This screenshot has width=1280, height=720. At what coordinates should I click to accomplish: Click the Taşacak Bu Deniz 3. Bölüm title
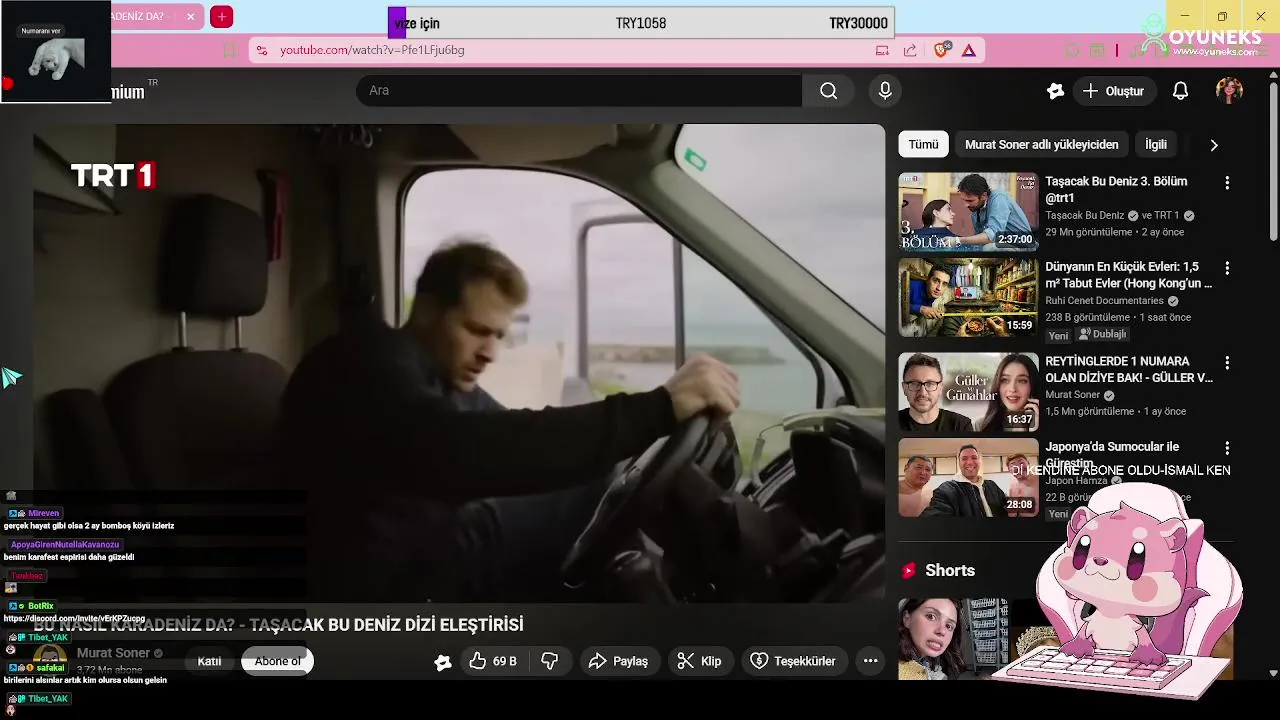(x=1116, y=190)
